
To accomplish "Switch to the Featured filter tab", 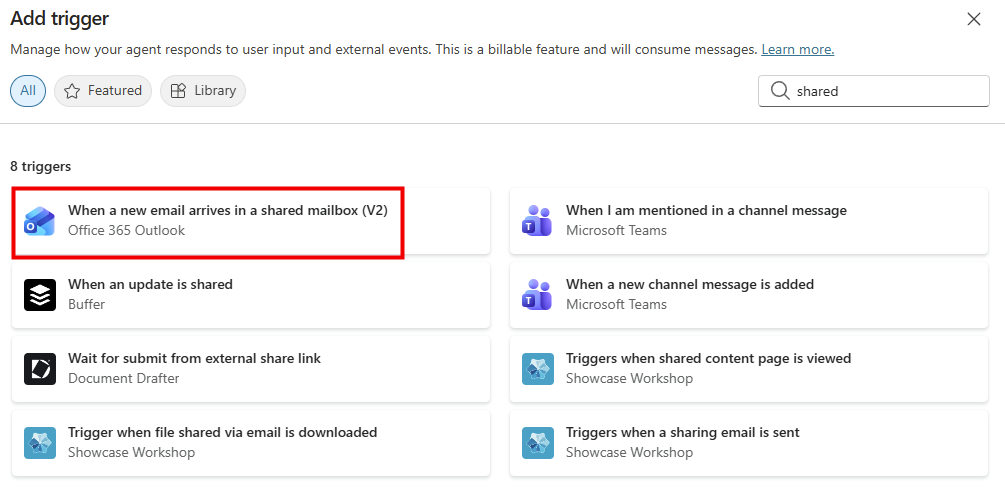I will pos(103,91).
